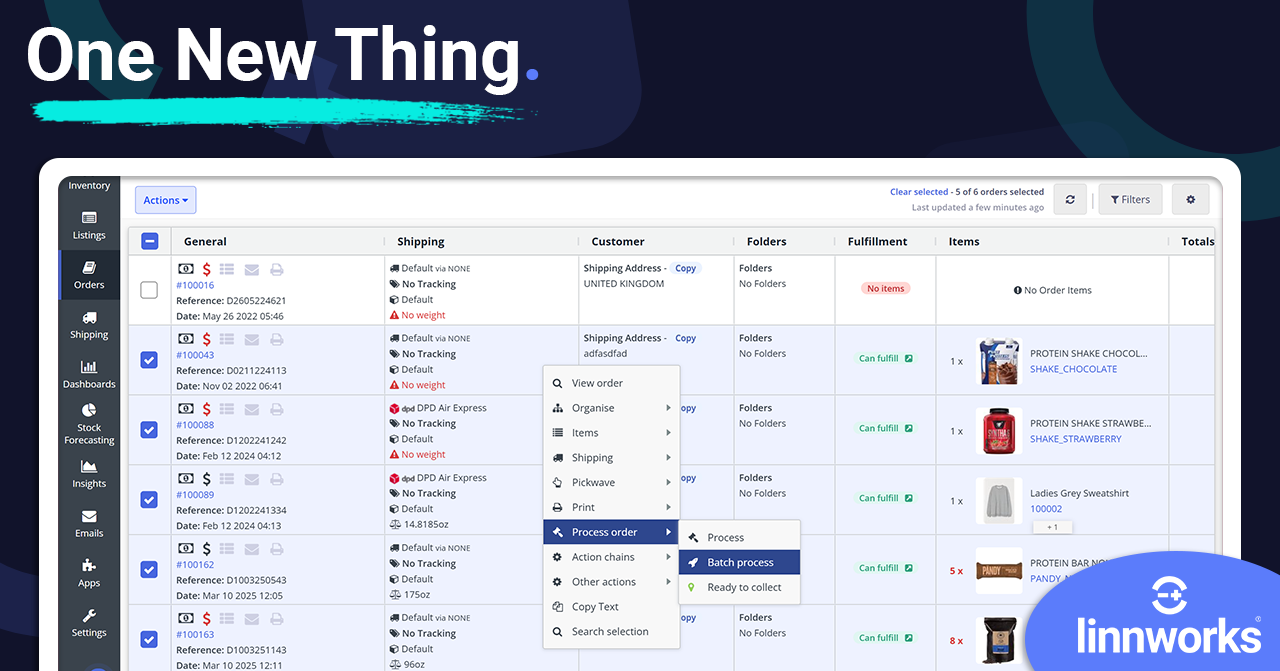This screenshot has width=1280, height=671.
Task: Open the Actions dropdown menu
Action: click(x=165, y=199)
